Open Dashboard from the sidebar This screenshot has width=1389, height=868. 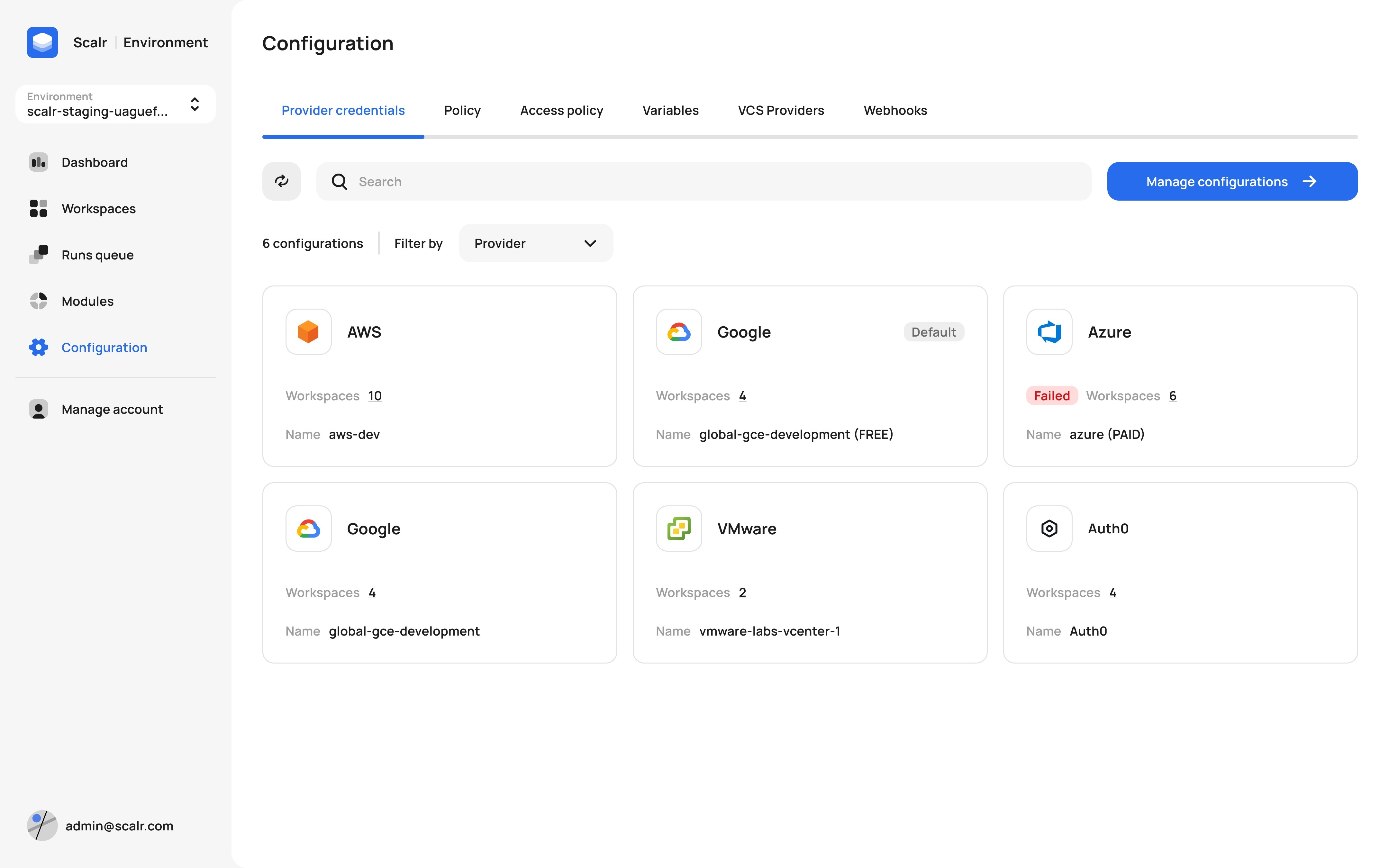coord(95,162)
